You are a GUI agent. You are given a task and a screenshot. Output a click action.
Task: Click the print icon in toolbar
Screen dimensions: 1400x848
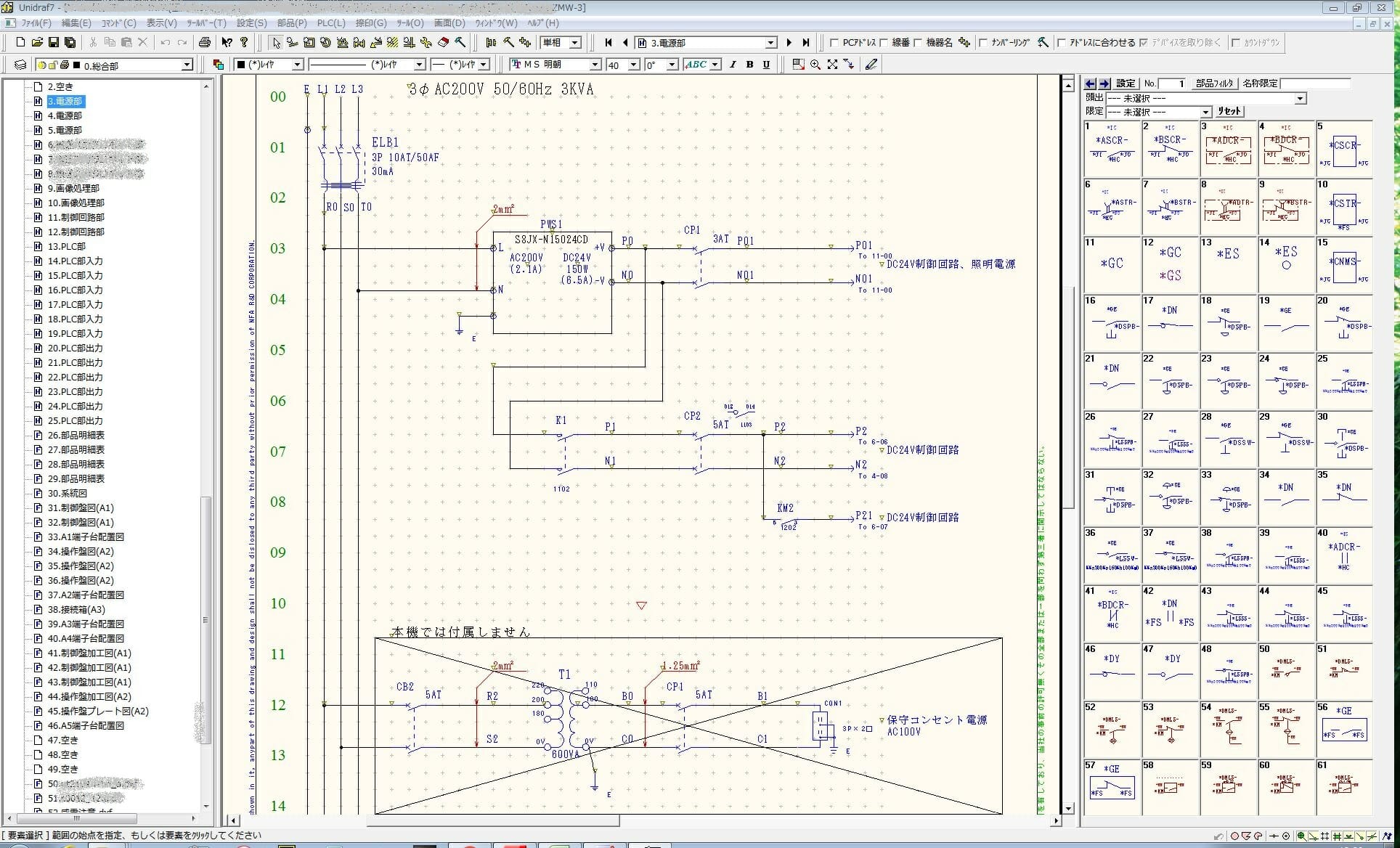coord(205,43)
